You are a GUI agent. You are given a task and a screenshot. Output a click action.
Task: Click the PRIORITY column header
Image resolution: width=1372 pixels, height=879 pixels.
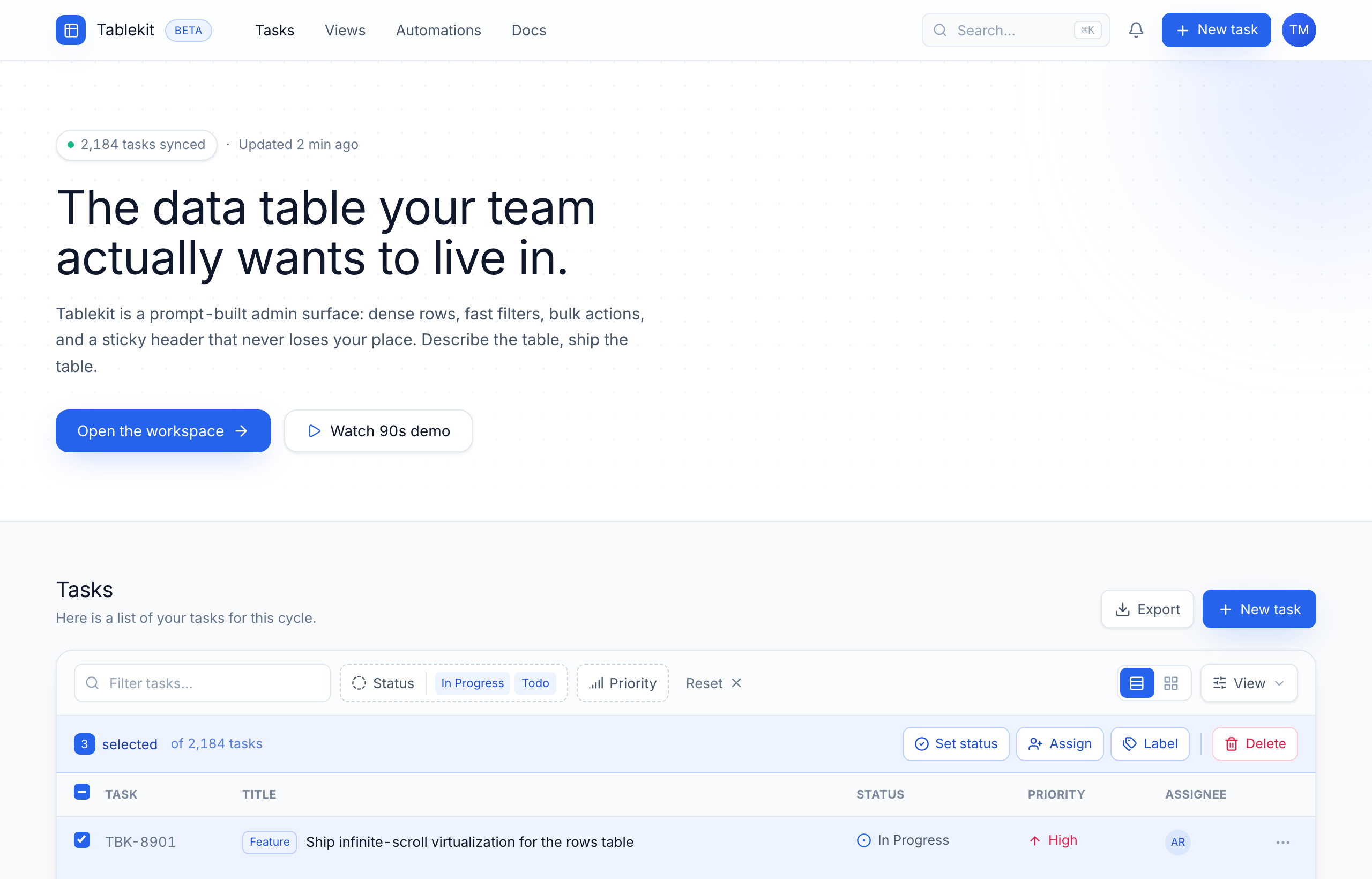click(x=1056, y=794)
